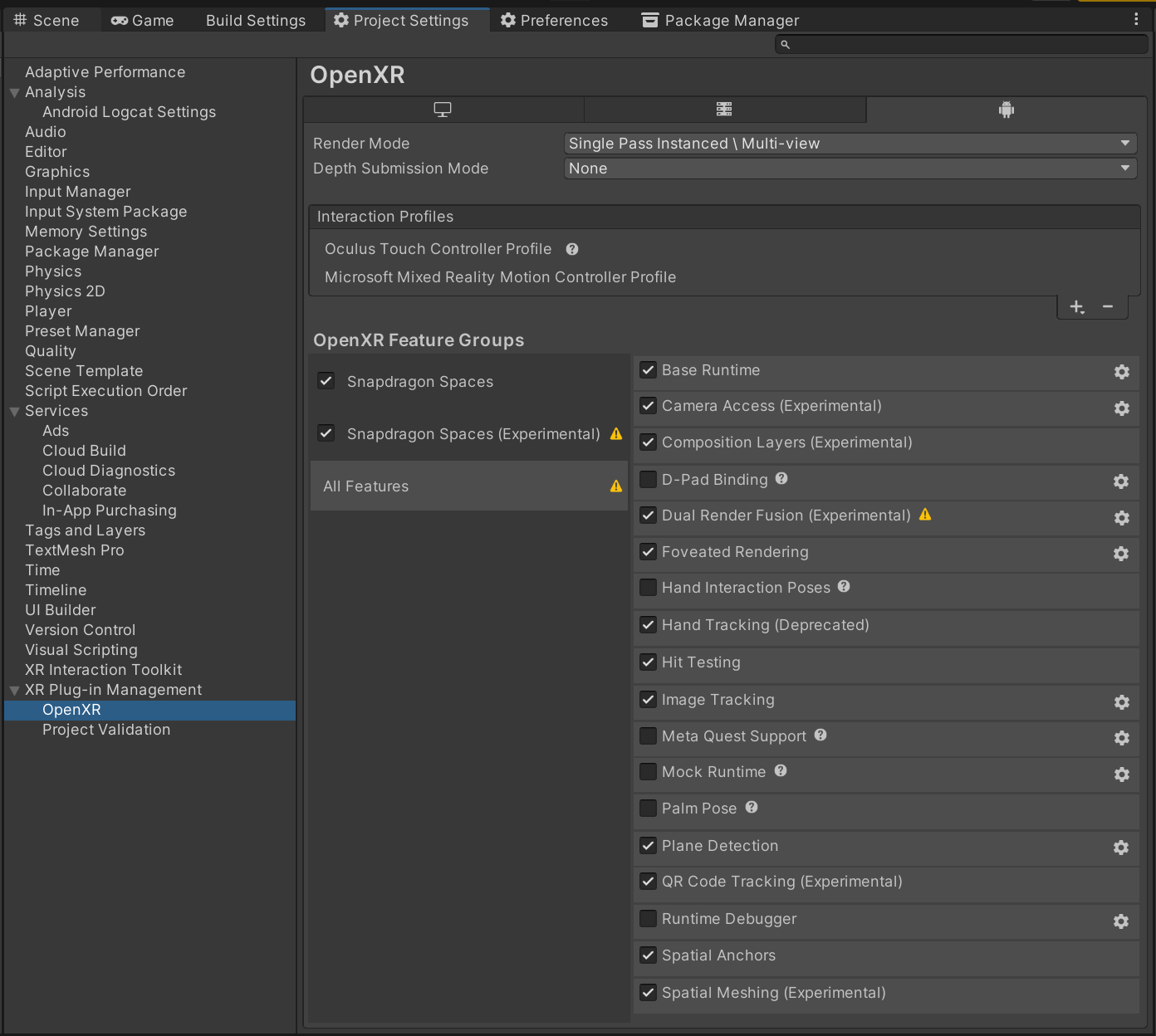Image resolution: width=1156 pixels, height=1036 pixels.
Task: Disable Base Runtime checkbox
Action: pos(649,370)
